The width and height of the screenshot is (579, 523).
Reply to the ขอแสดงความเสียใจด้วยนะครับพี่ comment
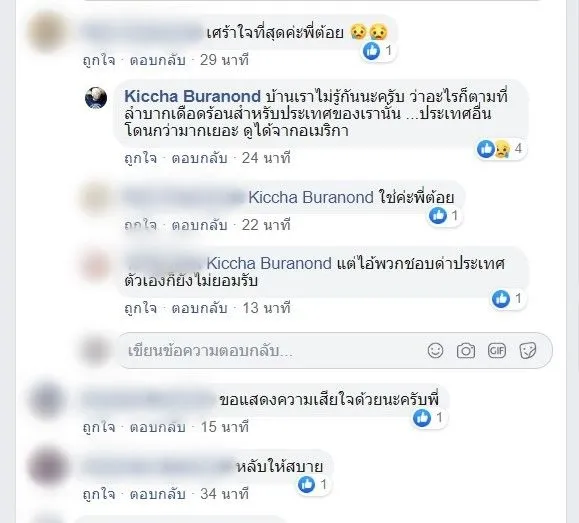click(x=158, y=427)
